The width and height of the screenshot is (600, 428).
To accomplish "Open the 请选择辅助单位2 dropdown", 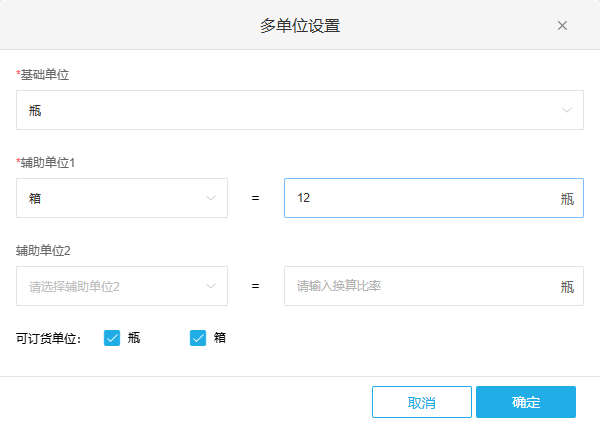I will click(122, 286).
